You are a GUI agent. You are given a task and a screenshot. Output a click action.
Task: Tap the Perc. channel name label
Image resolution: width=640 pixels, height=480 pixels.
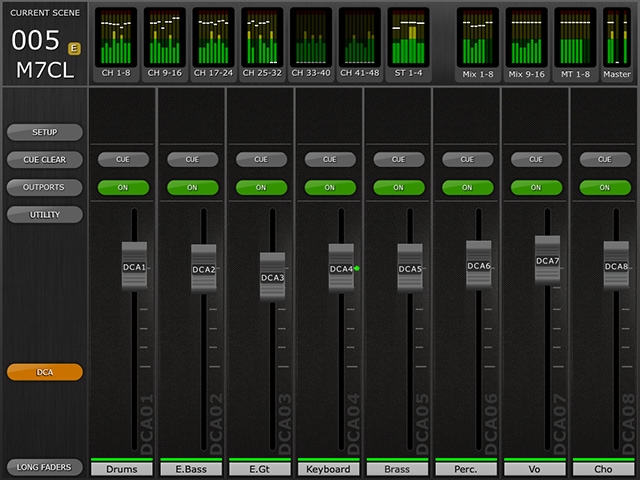click(467, 469)
